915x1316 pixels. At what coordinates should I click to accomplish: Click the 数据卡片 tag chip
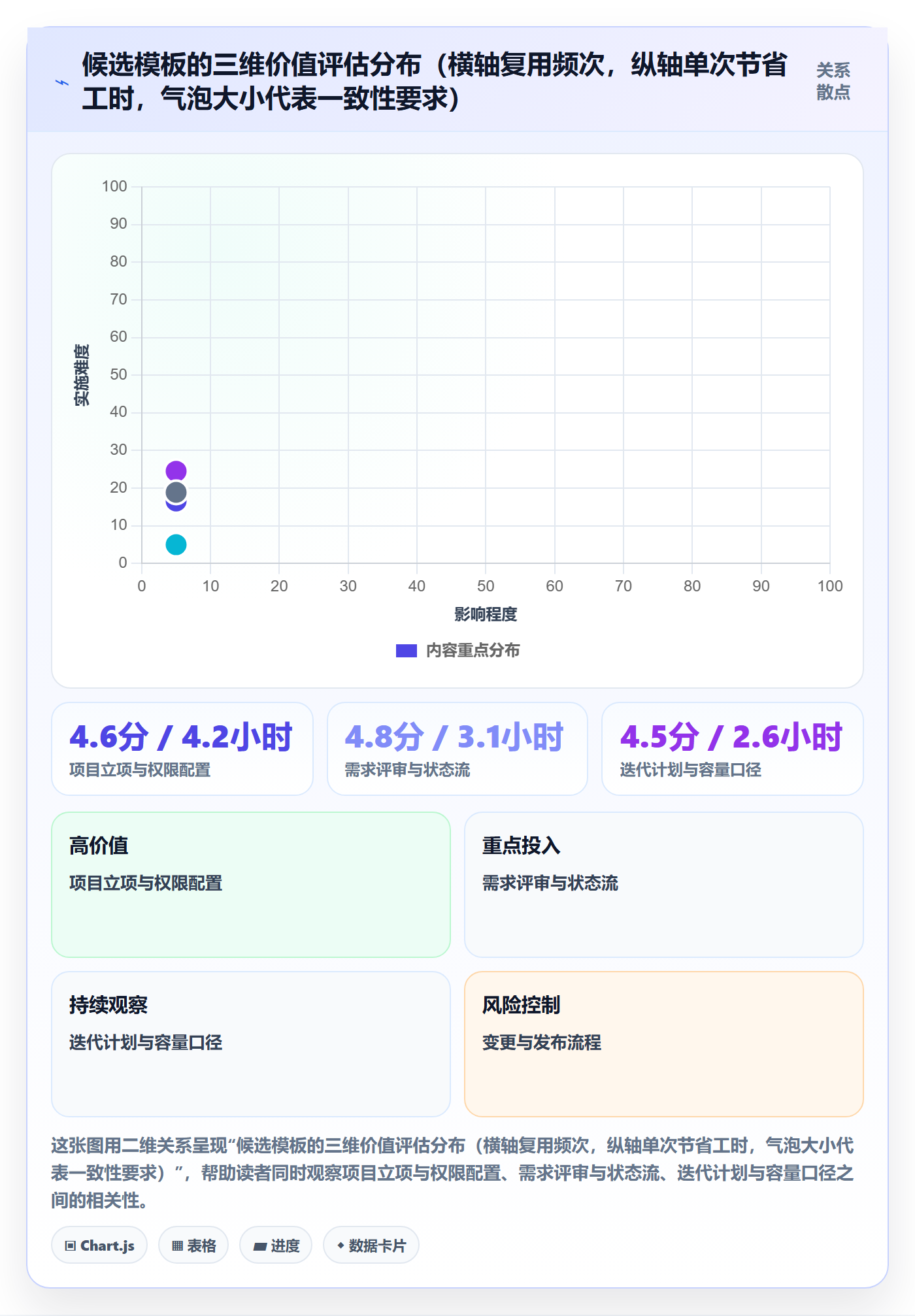click(371, 1245)
